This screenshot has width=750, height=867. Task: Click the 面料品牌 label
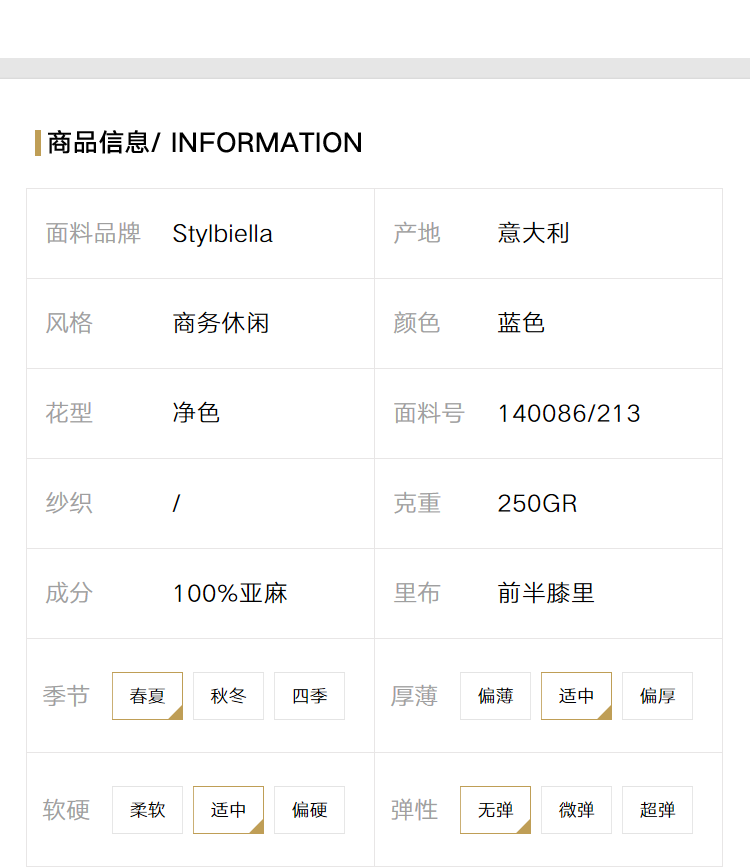pyautogui.click(x=93, y=233)
